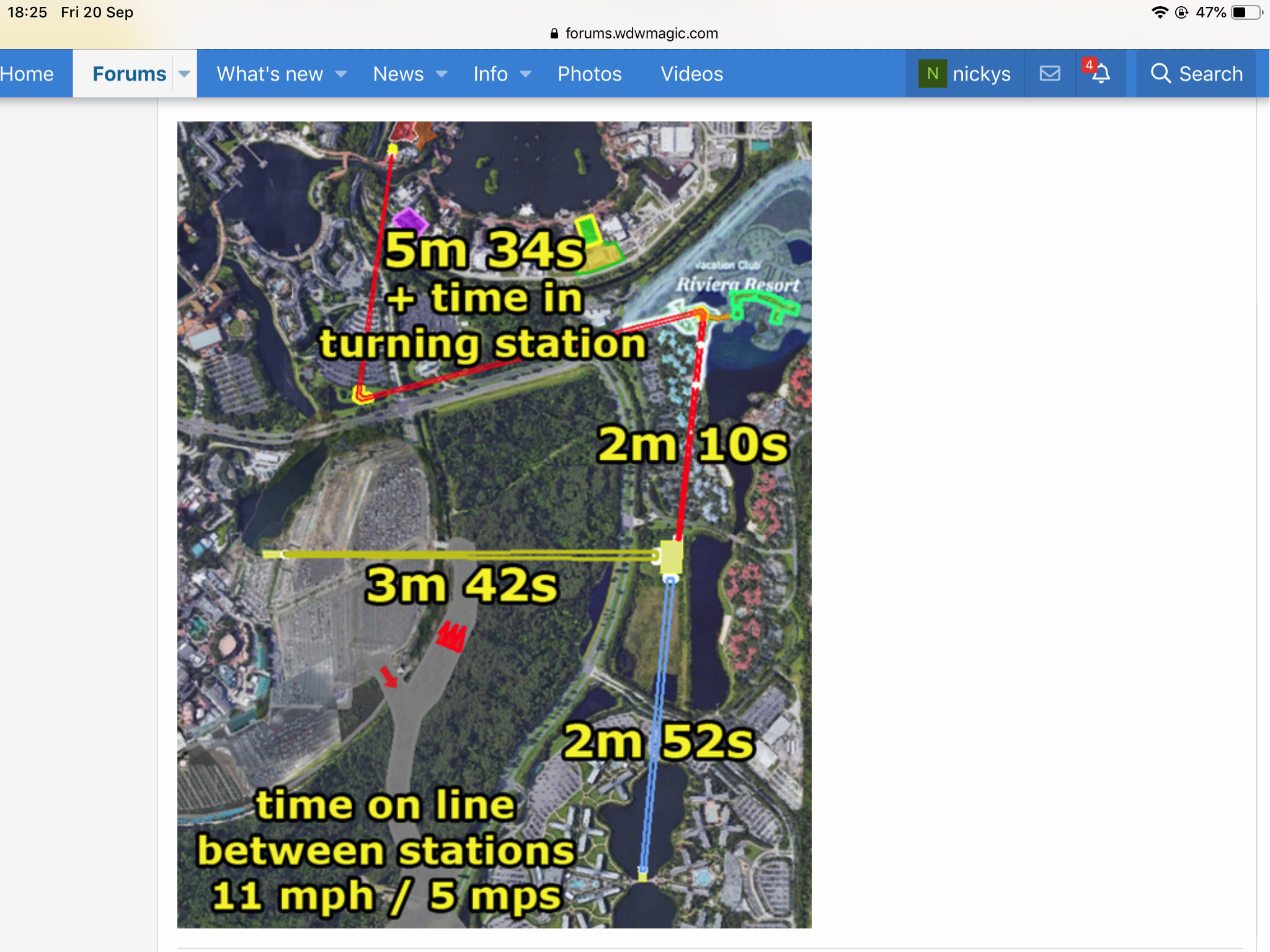Tap the Wi-Fi status icon
1270x952 pixels.
tap(1159, 12)
